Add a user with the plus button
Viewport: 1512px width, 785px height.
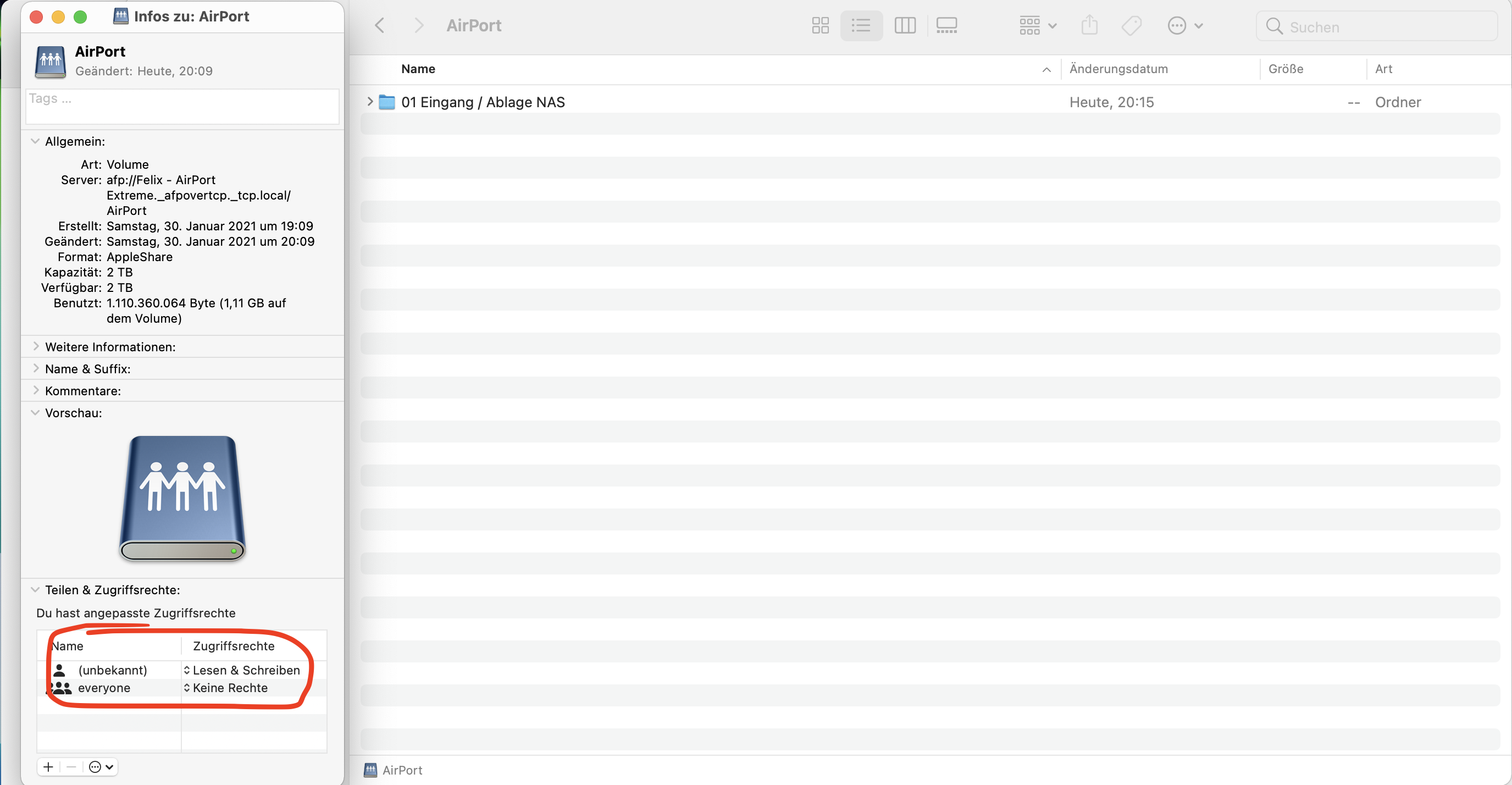pyautogui.click(x=48, y=767)
